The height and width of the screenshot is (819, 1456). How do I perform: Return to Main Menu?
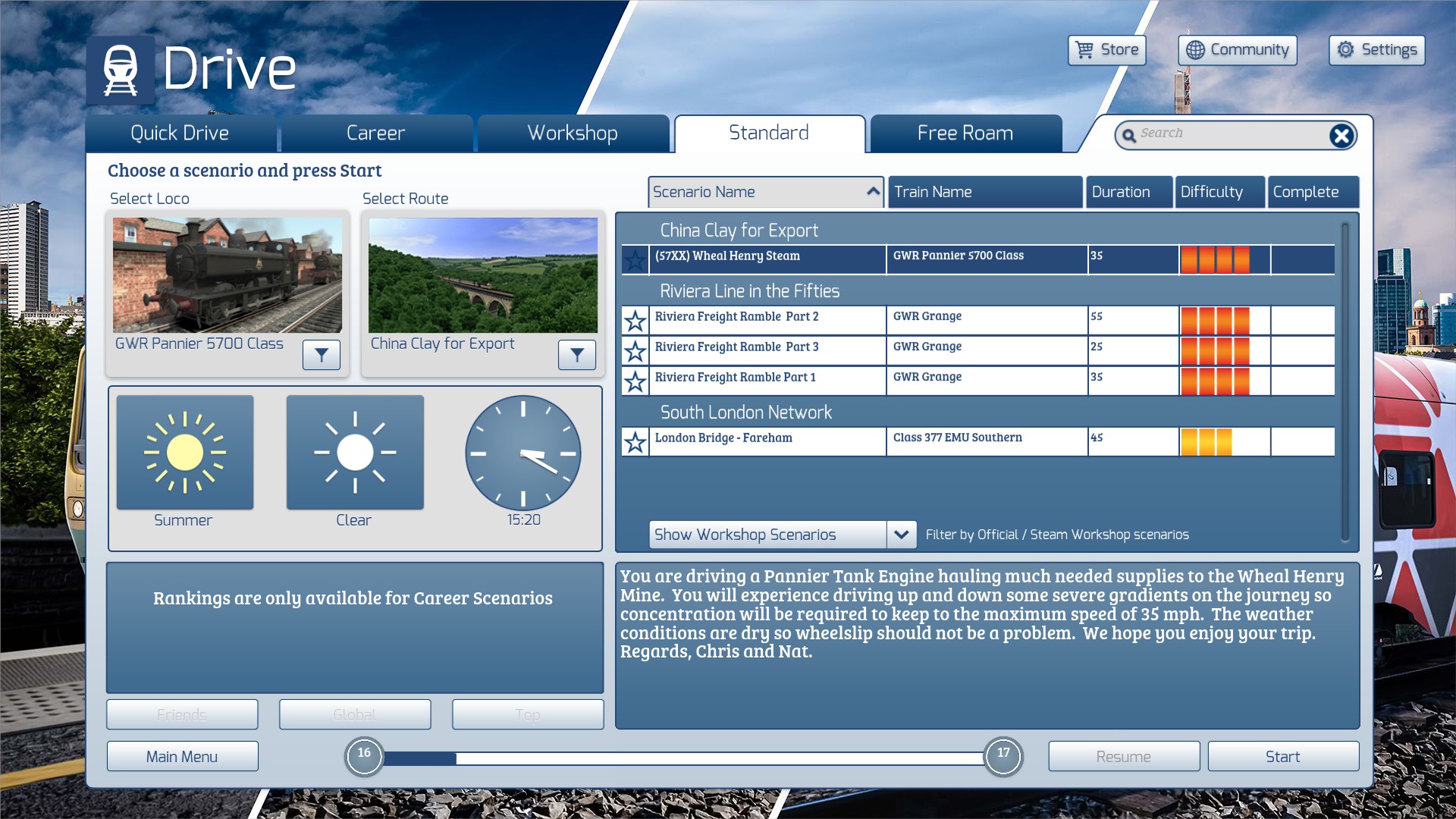coord(182,756)
